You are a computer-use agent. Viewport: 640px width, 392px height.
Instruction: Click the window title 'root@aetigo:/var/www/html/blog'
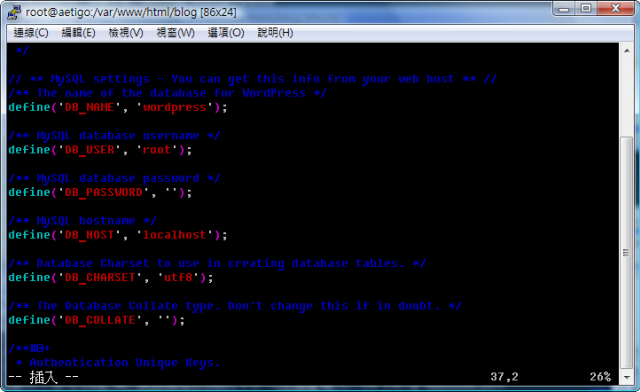[131, 12]
